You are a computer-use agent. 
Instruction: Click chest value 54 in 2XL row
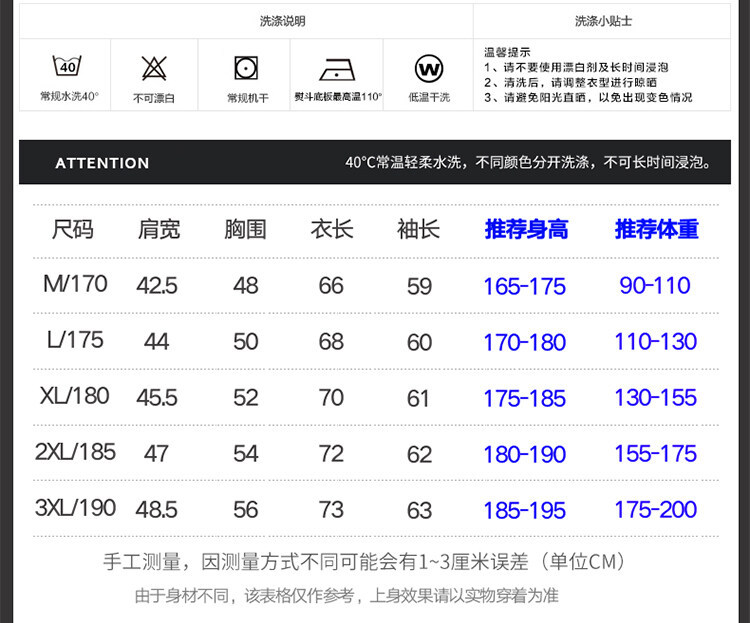pyautogui.click(x=246, y=454)
